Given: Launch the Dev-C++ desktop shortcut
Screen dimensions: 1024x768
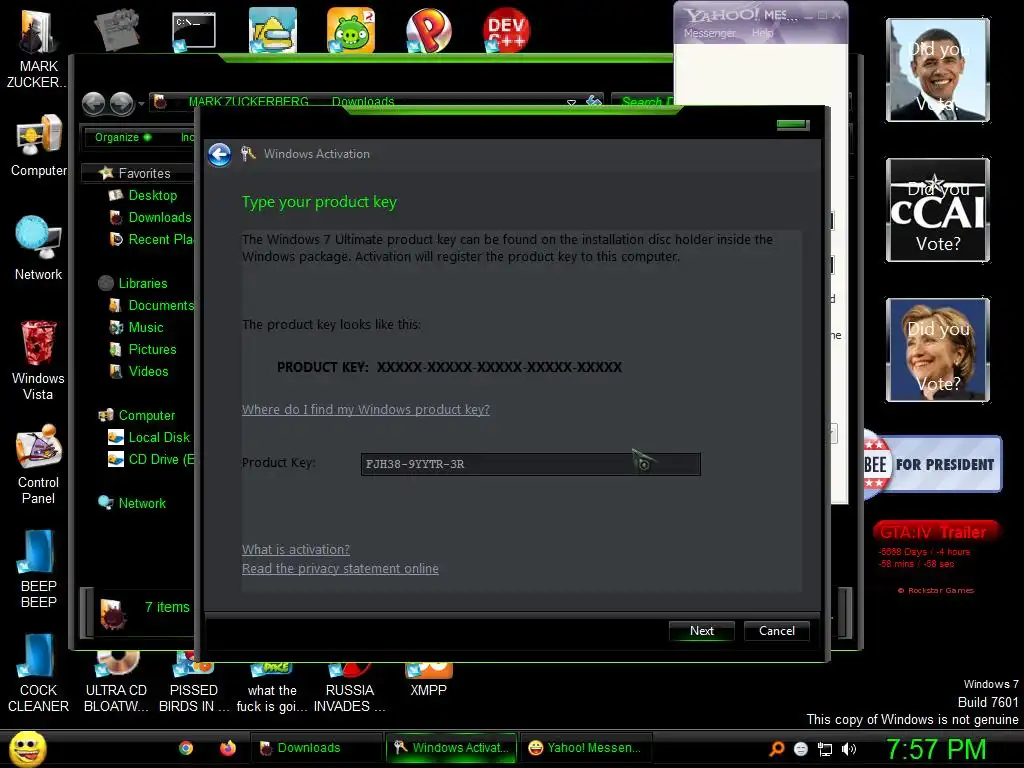Looking at the screenshot, I should point(506,30).
